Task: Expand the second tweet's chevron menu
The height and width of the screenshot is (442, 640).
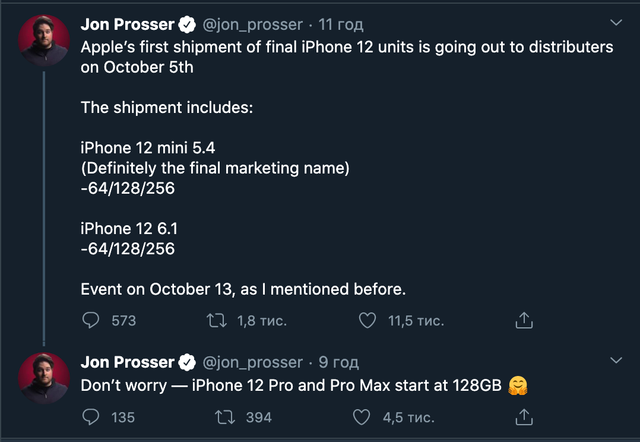Action: [616, 362]
